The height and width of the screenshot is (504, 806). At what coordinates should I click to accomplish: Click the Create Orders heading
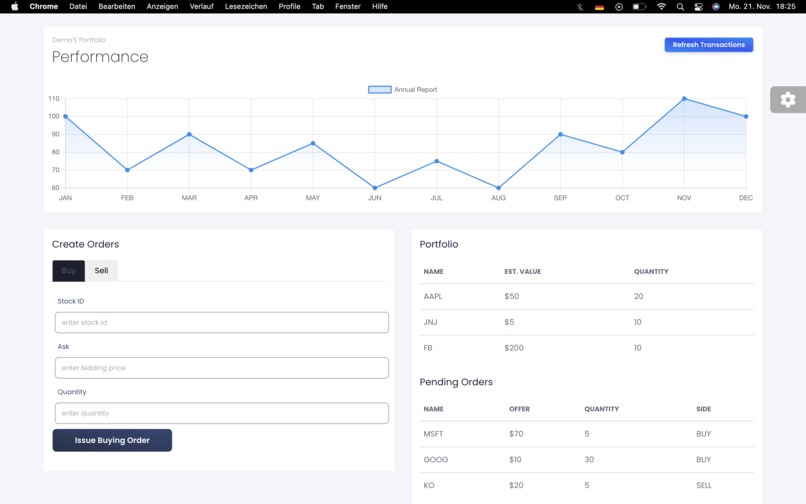pos(85,244)
